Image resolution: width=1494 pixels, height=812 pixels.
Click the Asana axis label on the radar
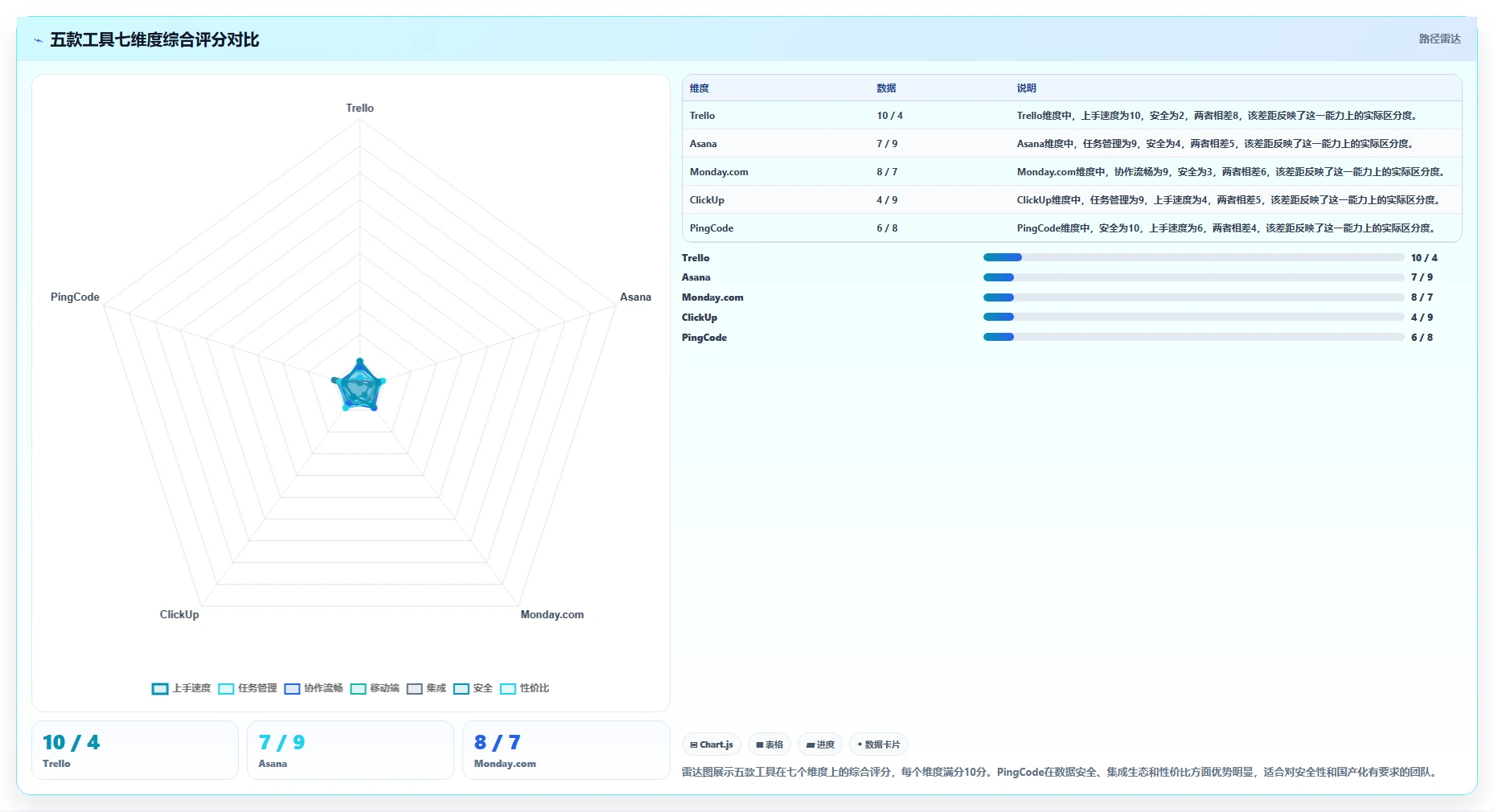[635, 297]
